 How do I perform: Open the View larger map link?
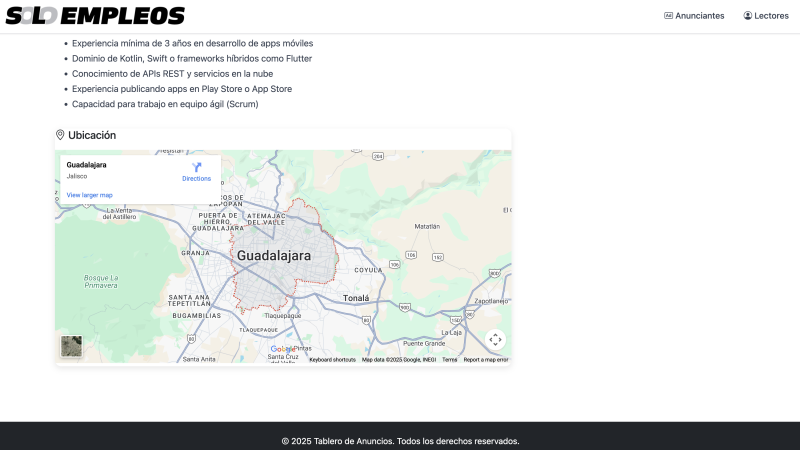(x=89, y=195)
